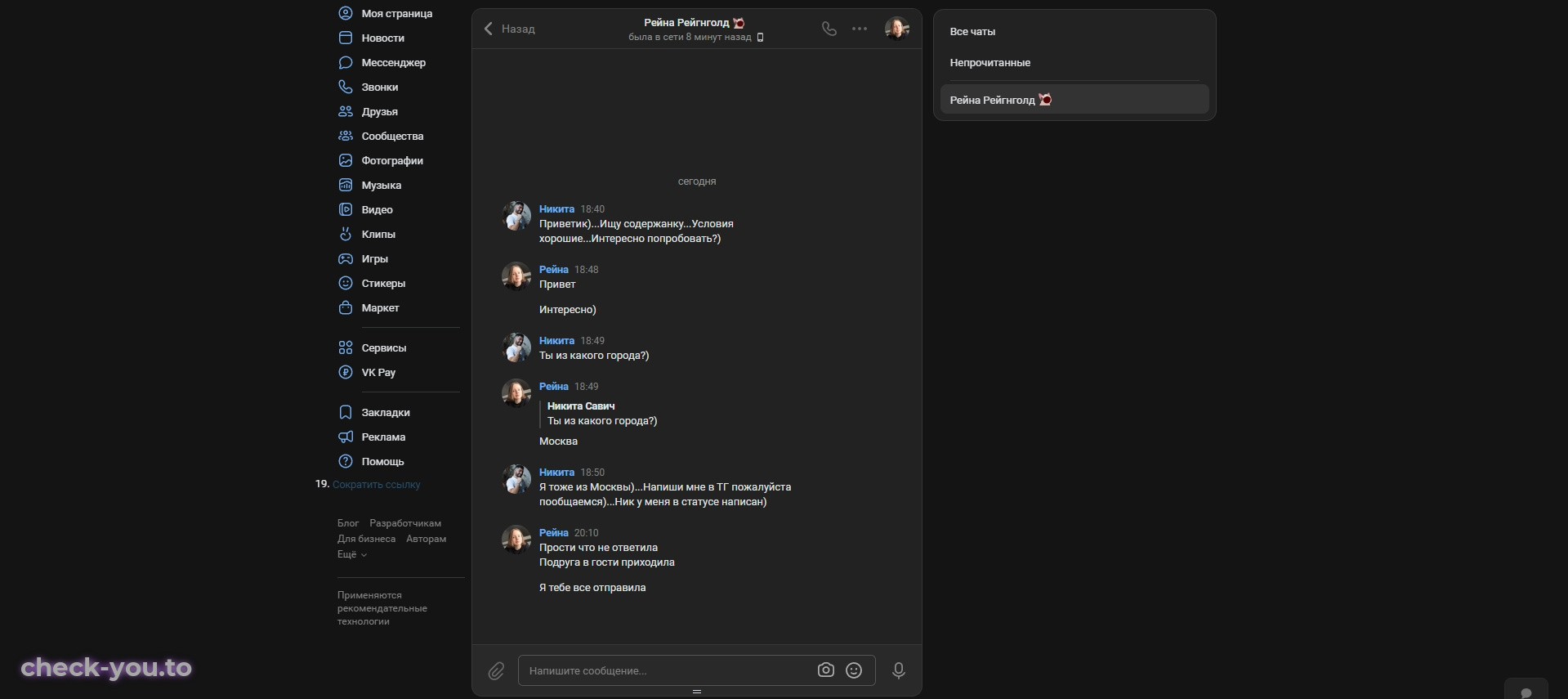Viewport: 1568px width, 699px height.
Task: Record a voice message with microphone icon
Action: 899,670
